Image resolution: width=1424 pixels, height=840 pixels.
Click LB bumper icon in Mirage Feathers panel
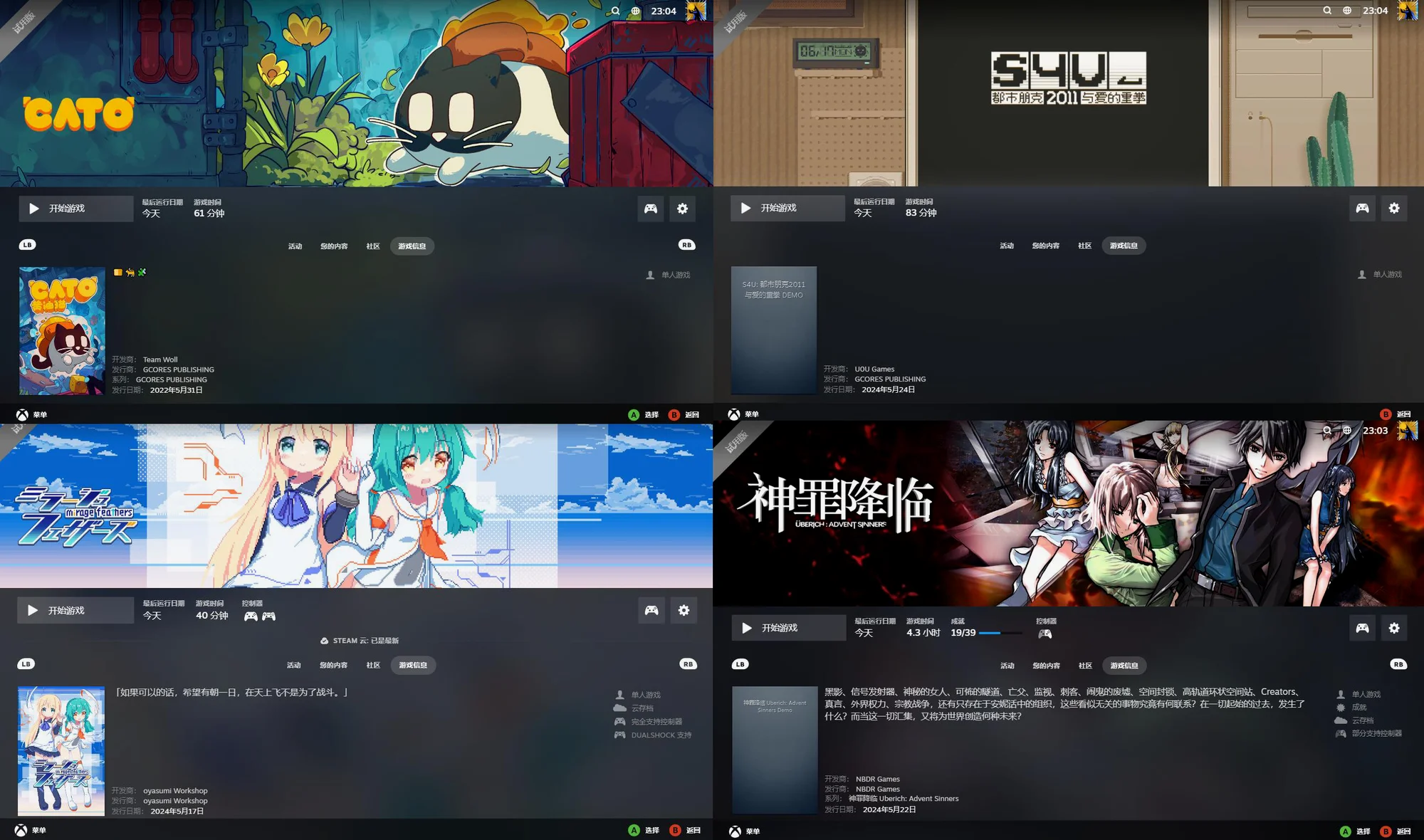[x=26, y=664]
